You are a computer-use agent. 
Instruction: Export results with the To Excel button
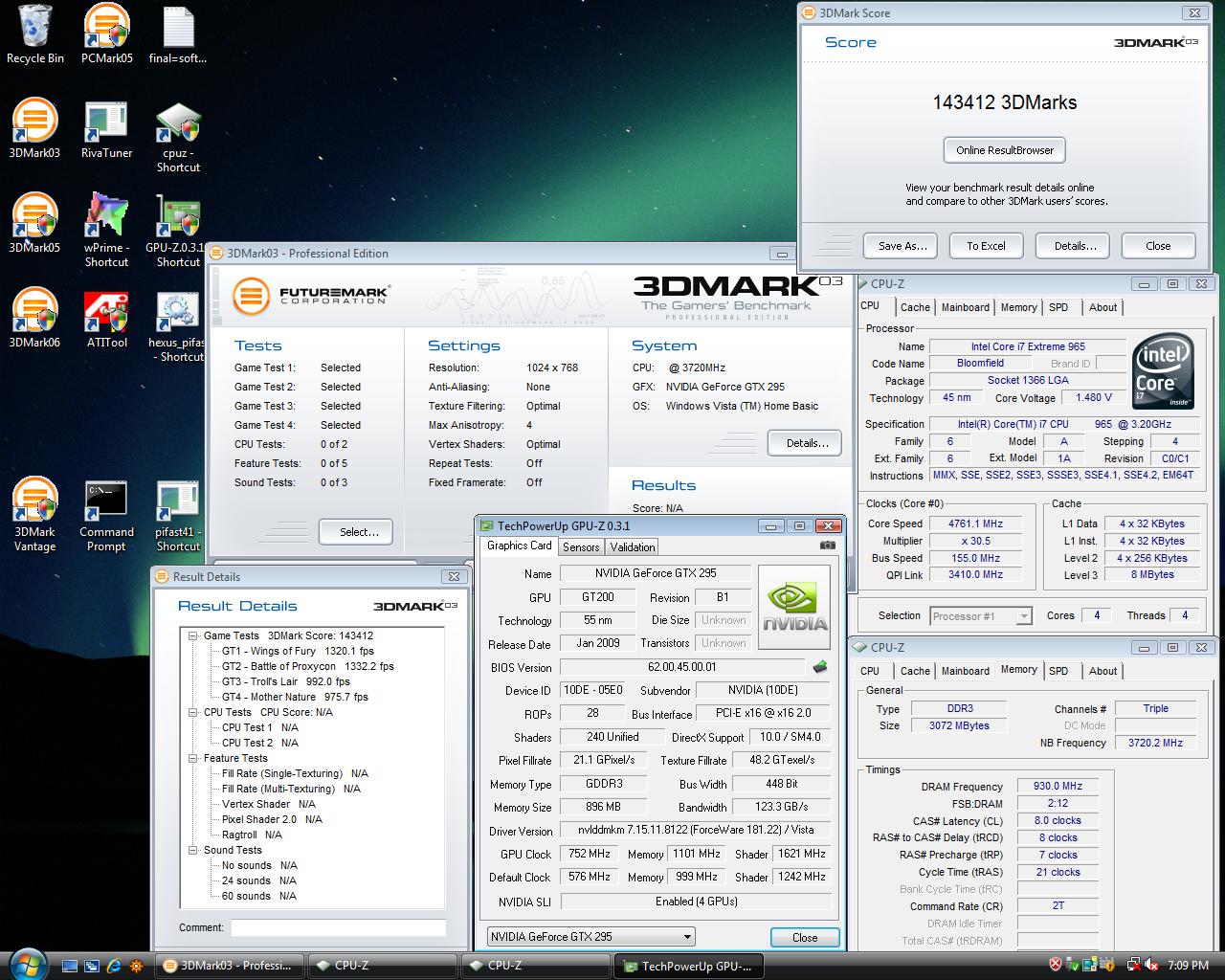coord(986,246)
